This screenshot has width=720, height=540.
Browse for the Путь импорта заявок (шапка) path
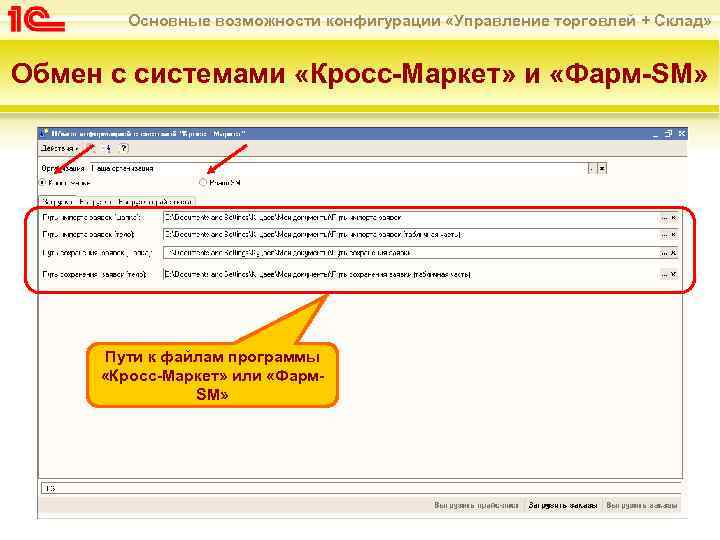pyautogui.click(x=664, y=218)
